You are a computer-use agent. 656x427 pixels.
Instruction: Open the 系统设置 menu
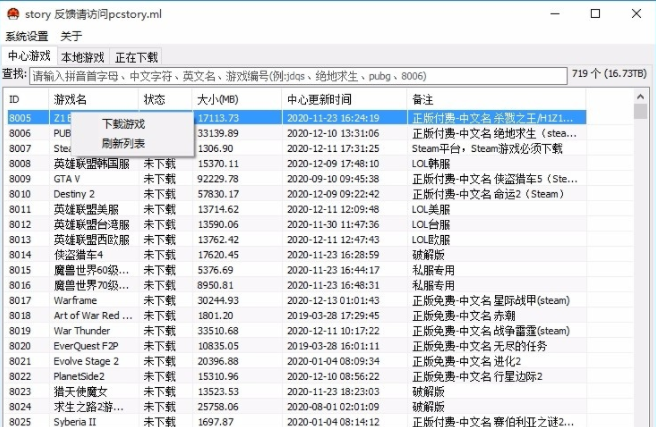point(26,36)
